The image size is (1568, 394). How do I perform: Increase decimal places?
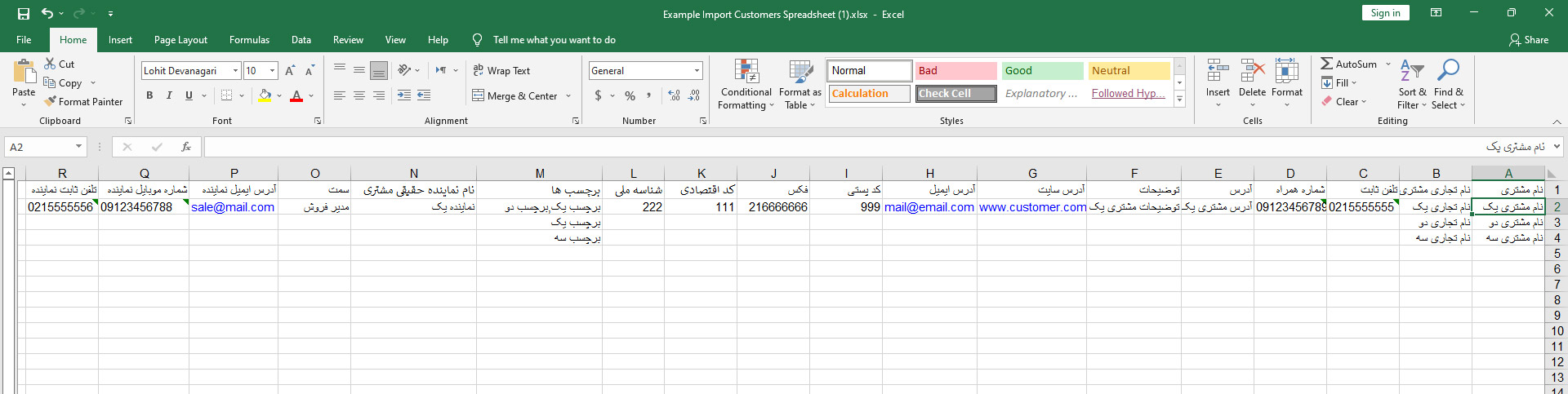point(674,95)
